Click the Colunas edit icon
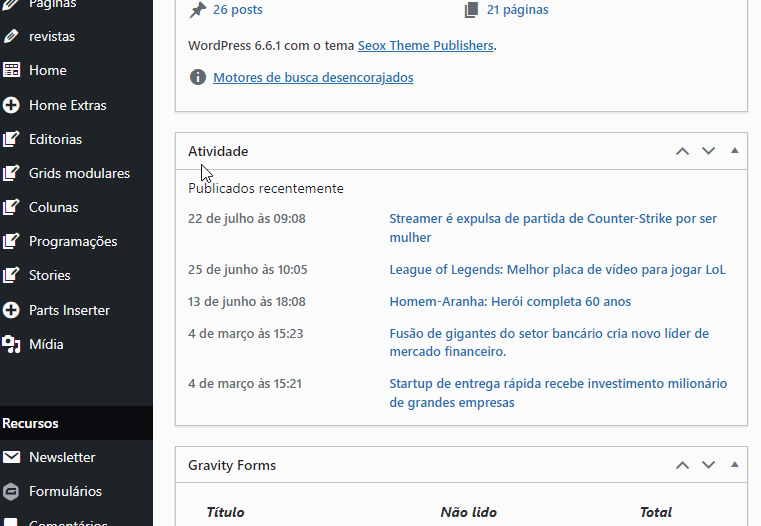This screenshot has width=761, height=526. pos(11,207)
